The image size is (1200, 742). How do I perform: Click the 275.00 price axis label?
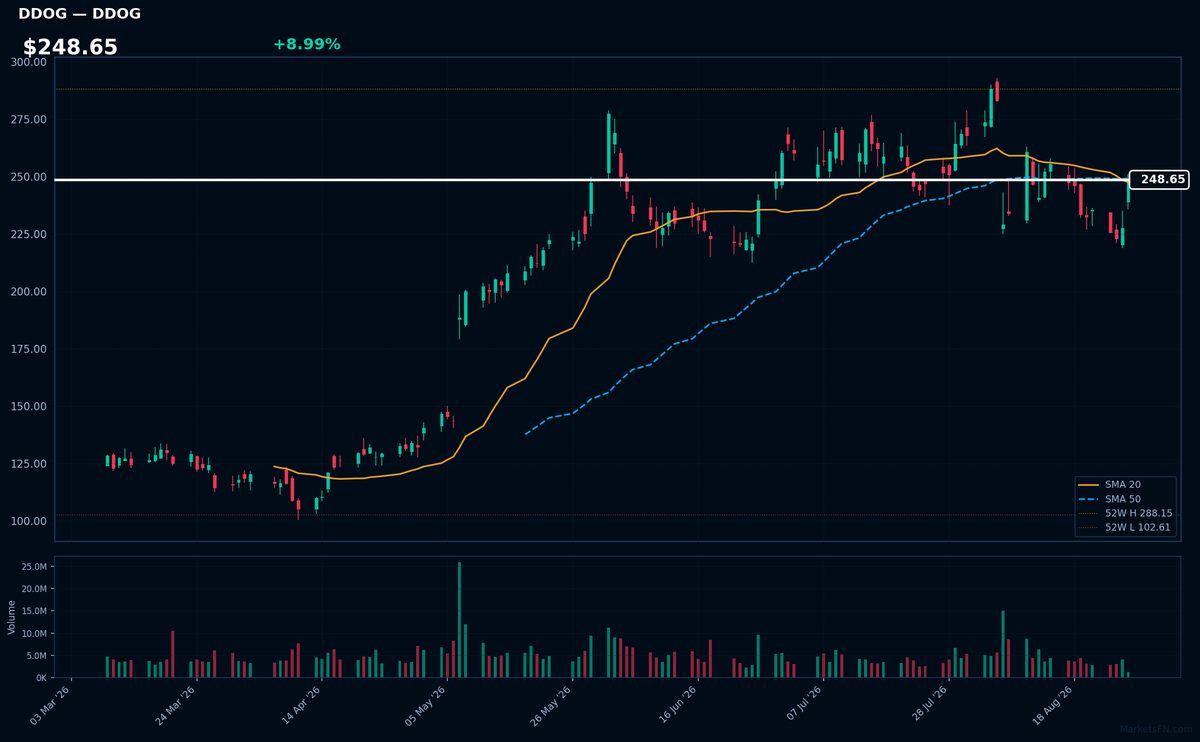point(29,120)
